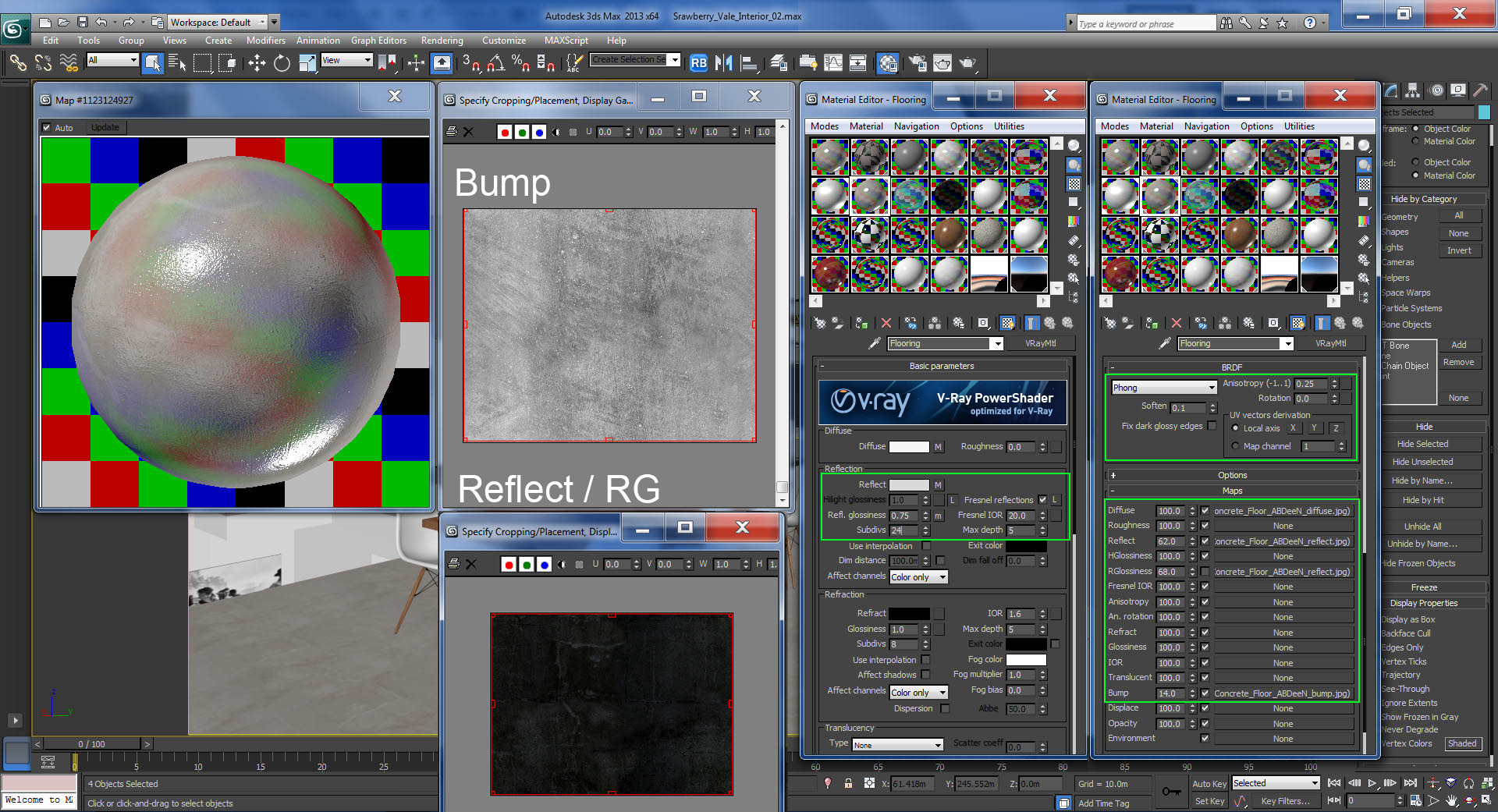Toggle red channel in Bump cropping window
1498x812 pixels.
point(505,133)
